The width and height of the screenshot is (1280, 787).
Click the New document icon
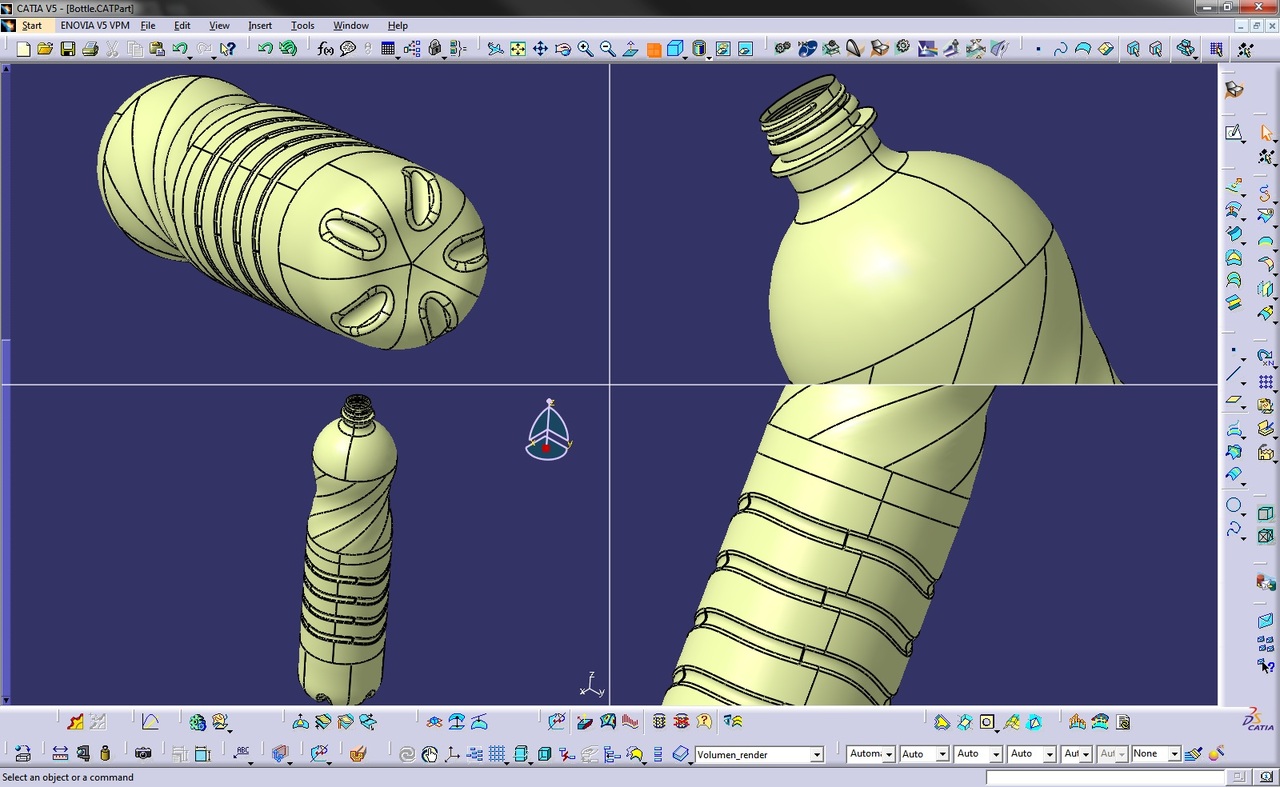click(x=22, y=48)
